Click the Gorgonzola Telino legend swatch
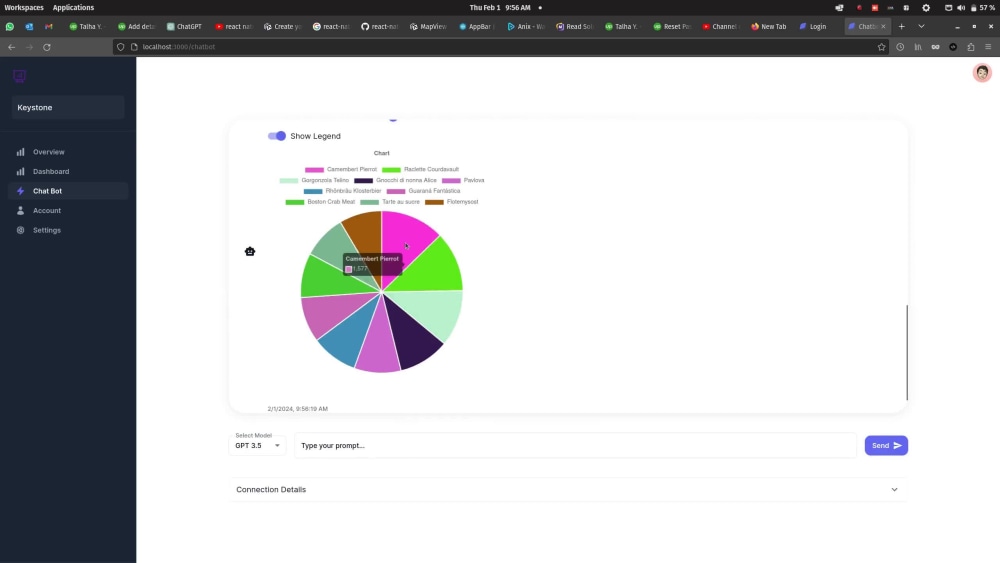The image size is (1000, 563). click(289, 180)
